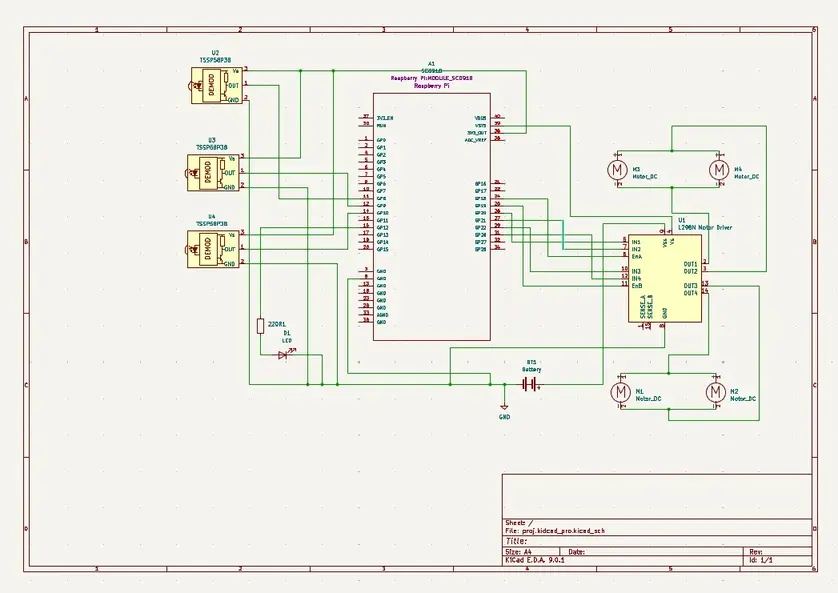The height and width of the screenshot is (593, 838).
Task: Click the 'U3' reference designator
Action: pos(212,141)
